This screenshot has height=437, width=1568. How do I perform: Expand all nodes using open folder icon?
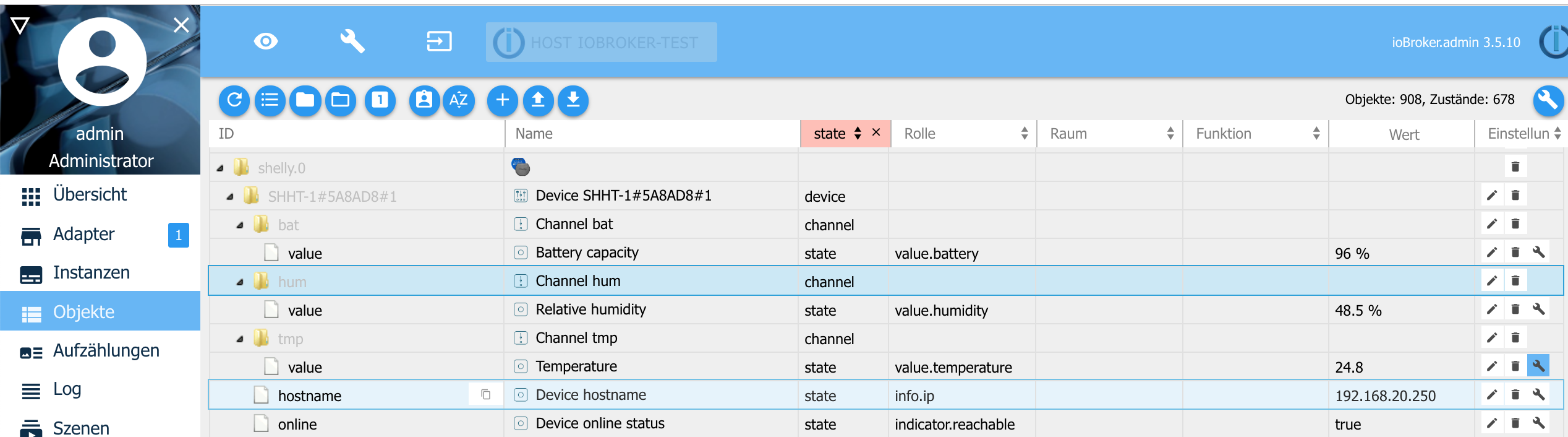coord(341,100)
